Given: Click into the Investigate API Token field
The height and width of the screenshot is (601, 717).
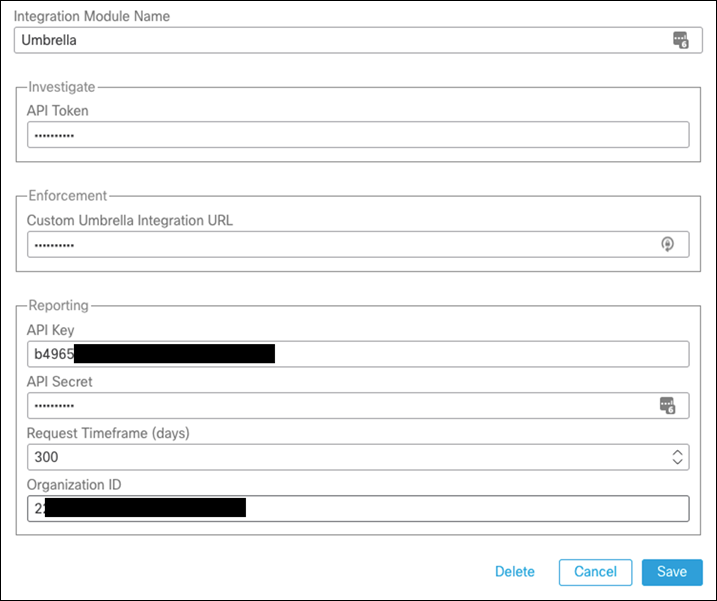Looking at the screenshot, I should coord(358,134).
